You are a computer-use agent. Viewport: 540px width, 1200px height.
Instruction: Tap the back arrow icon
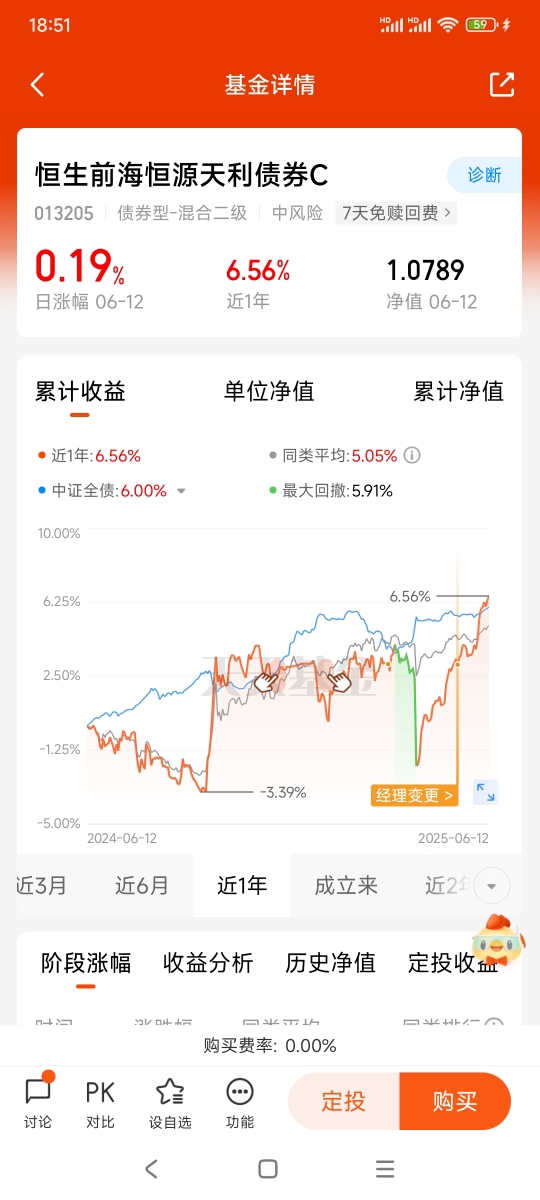pos(37,85)
